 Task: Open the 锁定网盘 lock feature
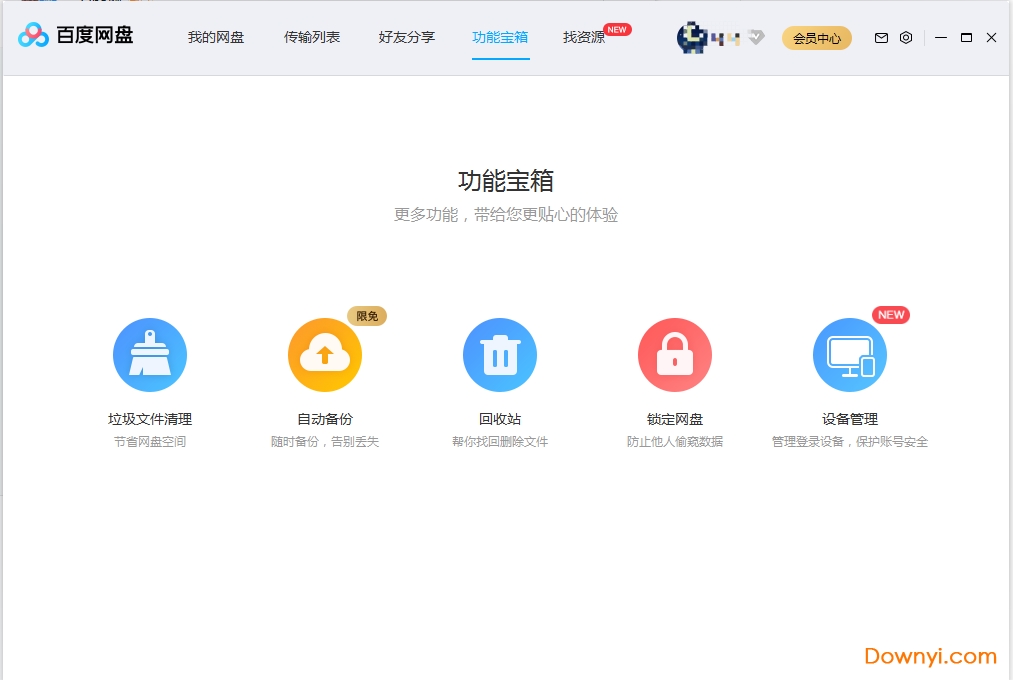pyautogui.click(x=674, y=354)
